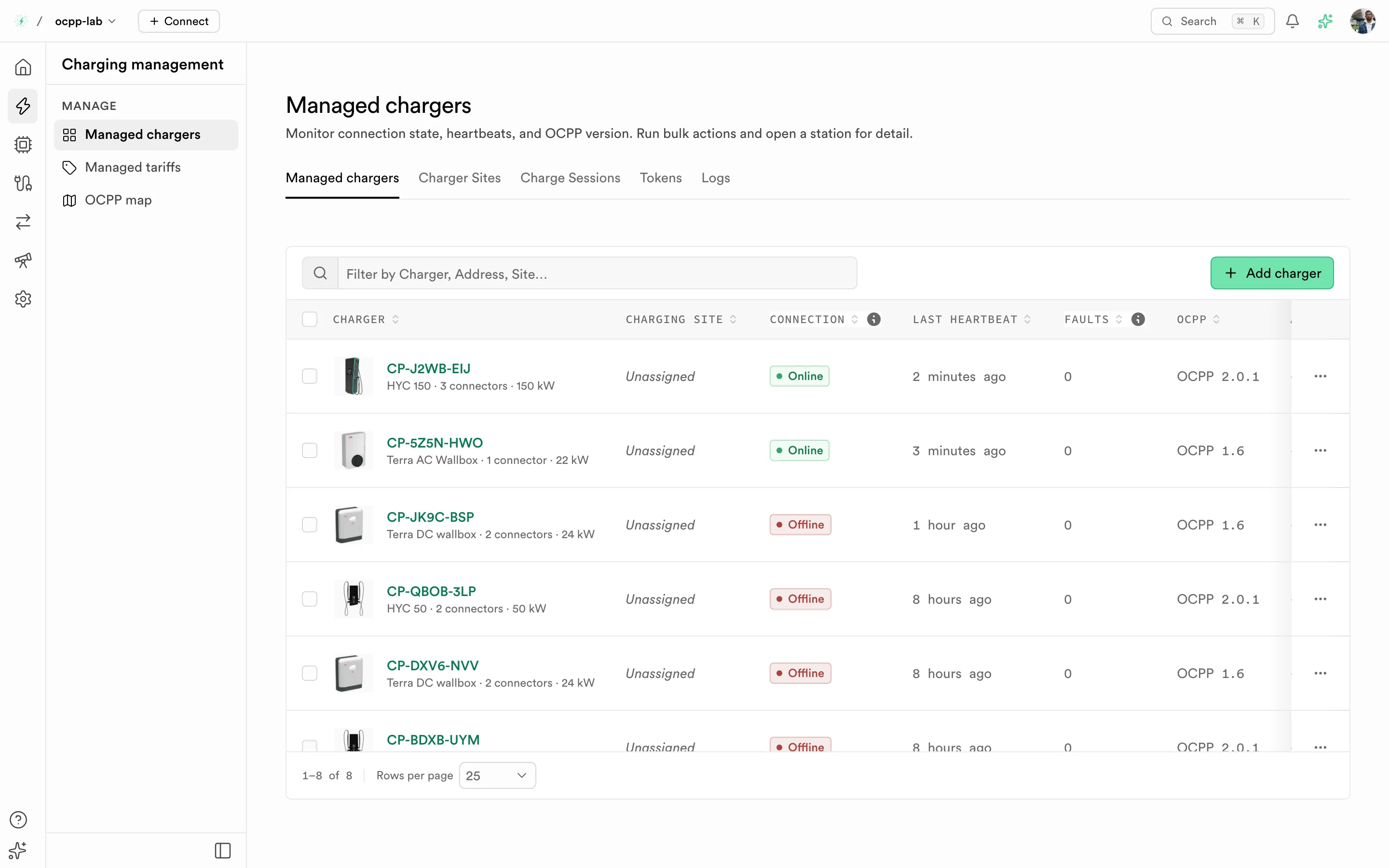
Task: Open the Rows per page dropdown
Action: (497, 775)
